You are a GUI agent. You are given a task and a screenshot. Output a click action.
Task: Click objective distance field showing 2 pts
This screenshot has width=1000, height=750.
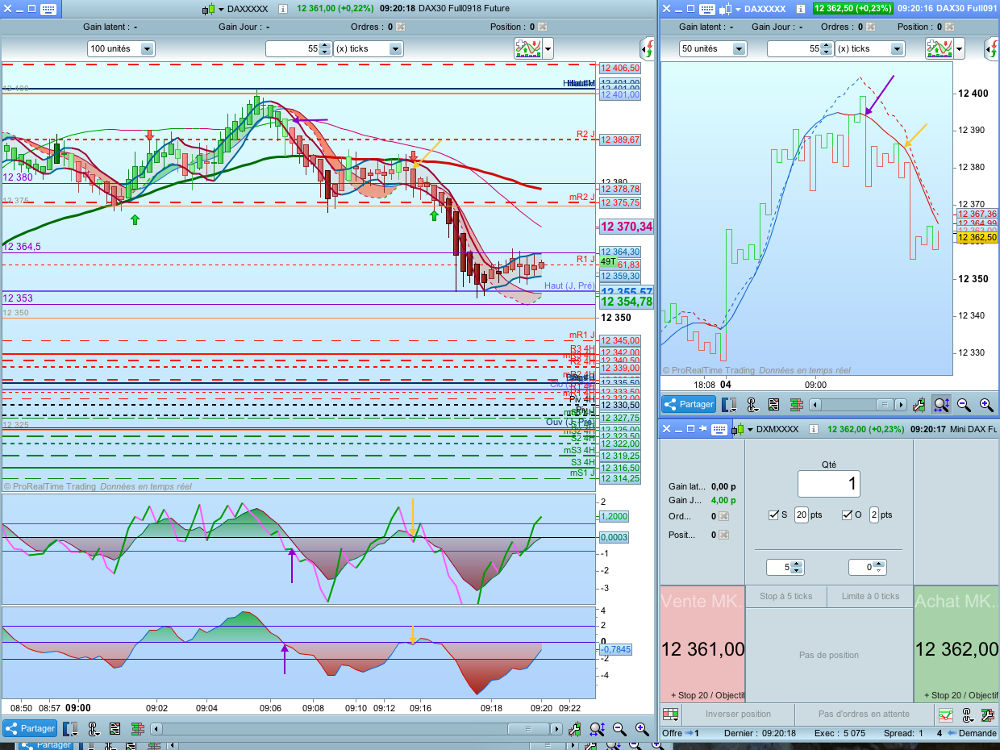tap(874, 515)
